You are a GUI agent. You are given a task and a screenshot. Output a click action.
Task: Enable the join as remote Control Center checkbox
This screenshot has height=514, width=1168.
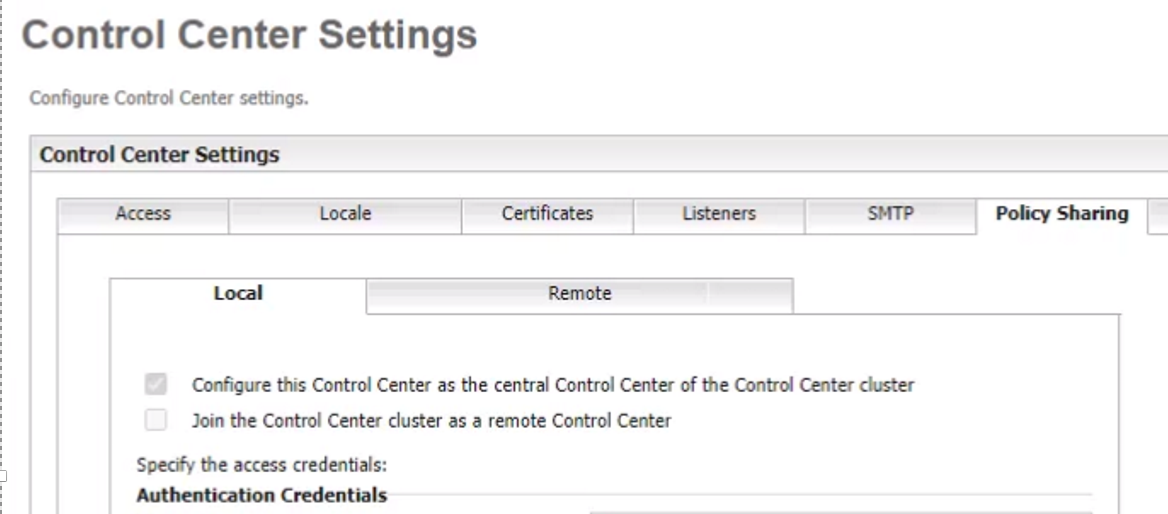pos(156,421)
